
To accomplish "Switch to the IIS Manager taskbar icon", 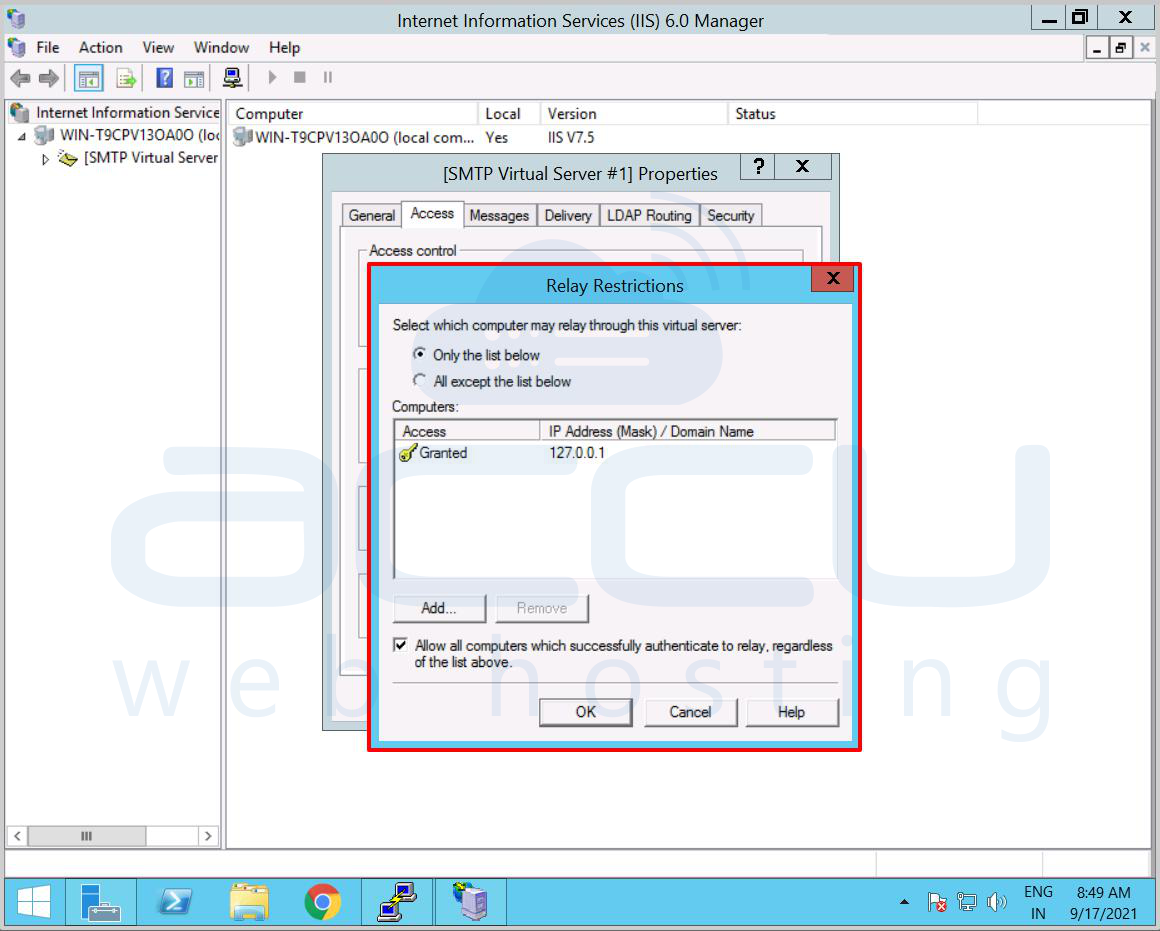I will click(x=471, y=902).
